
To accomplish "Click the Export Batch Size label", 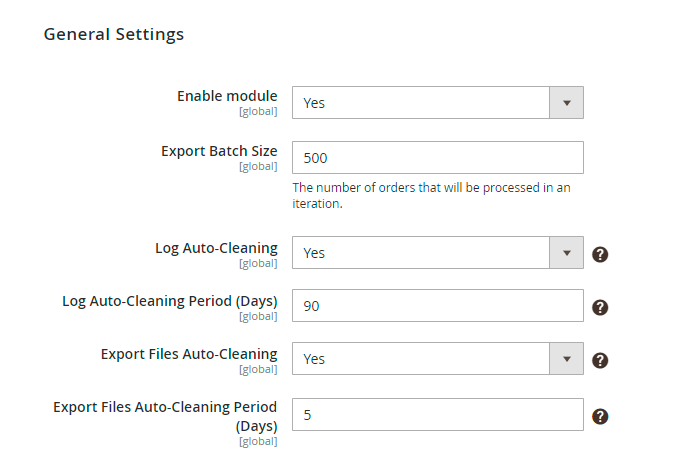I will (219, 151).
